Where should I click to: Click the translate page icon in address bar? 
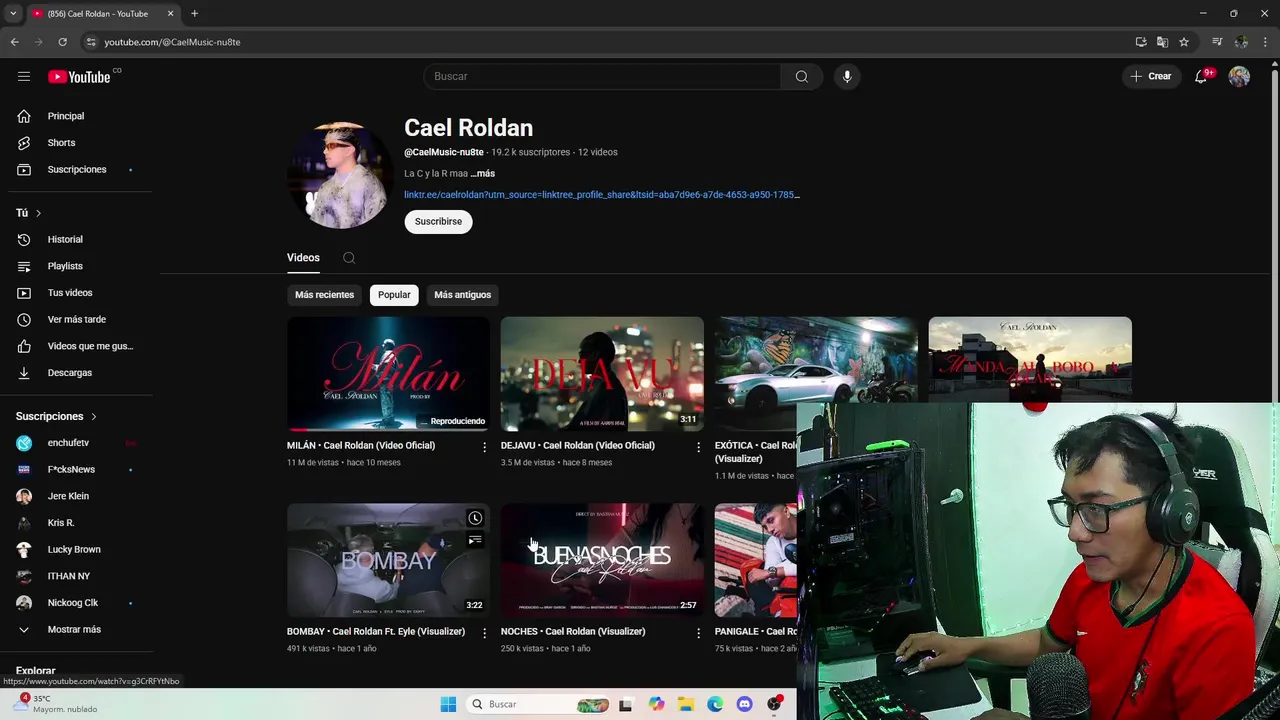1162,42
